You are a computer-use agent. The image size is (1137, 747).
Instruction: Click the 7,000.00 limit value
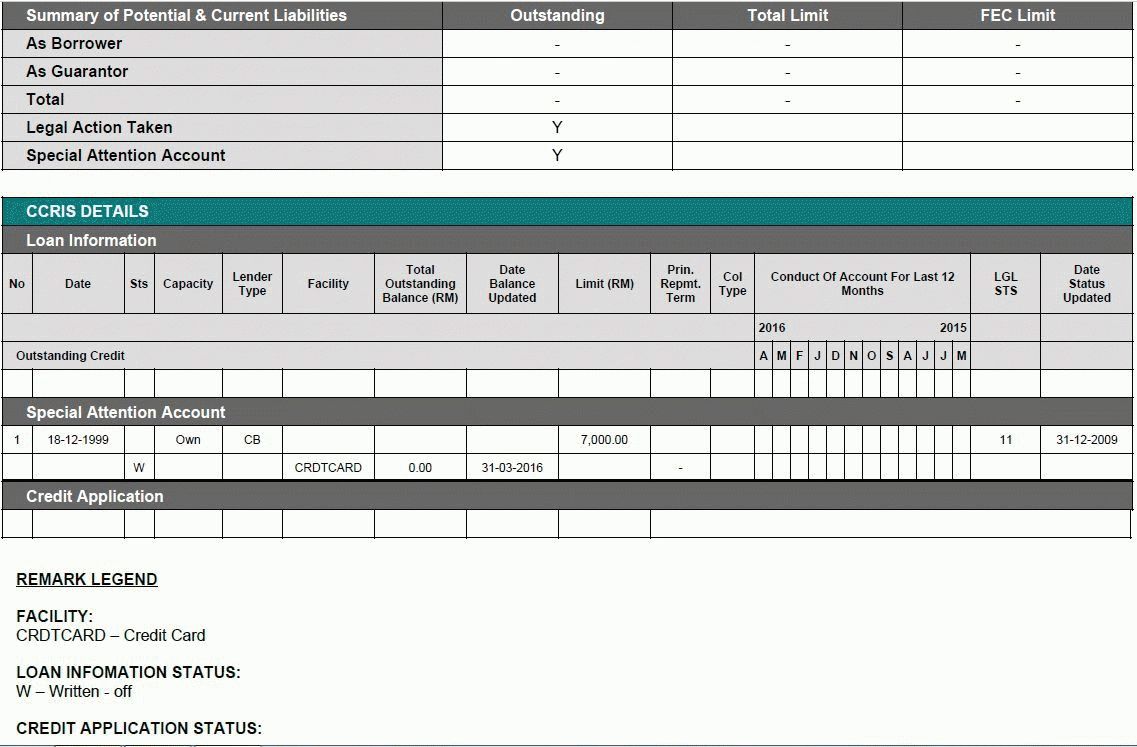pos(604,439)
